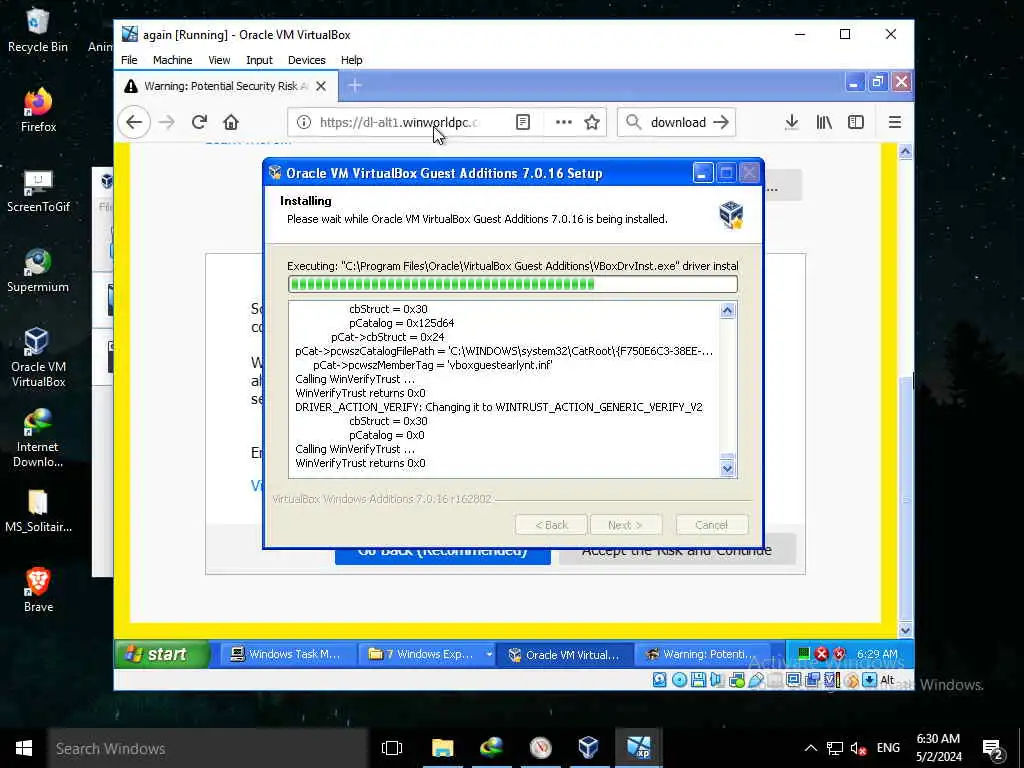Click mouse integration indicator in VirtualBox status bar
Viewport: 1024px width, 768px height.
point(851,680)
